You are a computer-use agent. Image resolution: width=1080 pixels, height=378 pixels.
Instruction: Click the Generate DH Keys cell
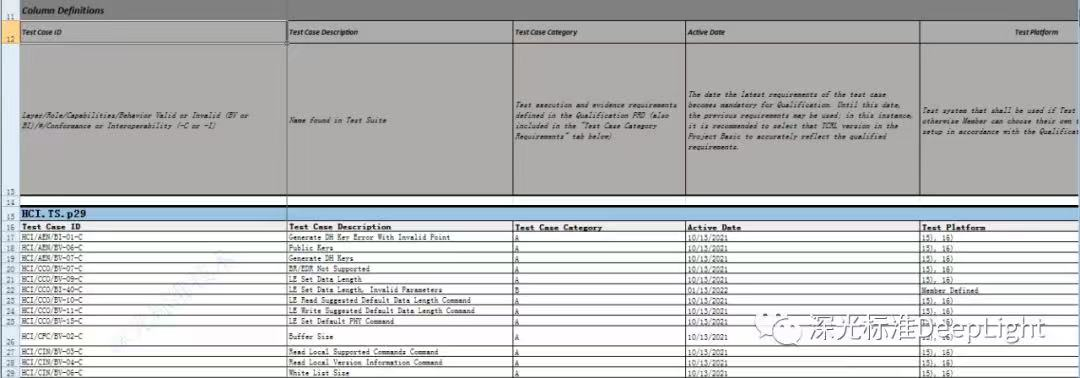pos(400,258)
